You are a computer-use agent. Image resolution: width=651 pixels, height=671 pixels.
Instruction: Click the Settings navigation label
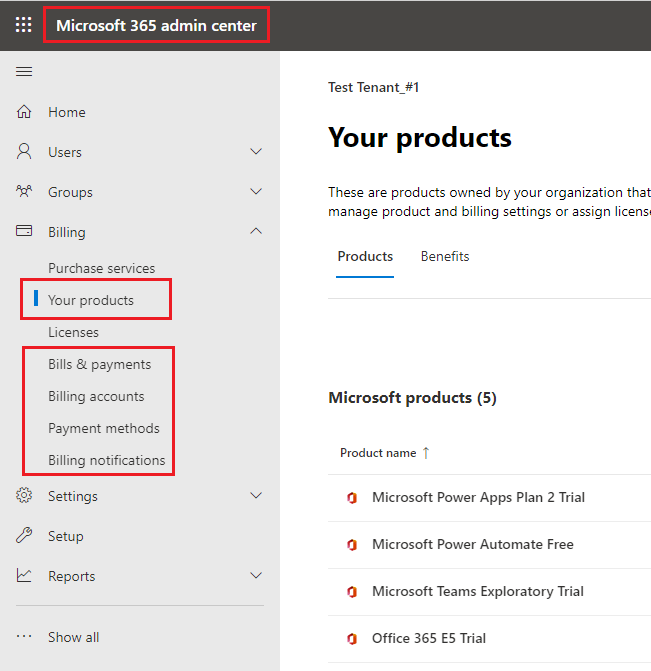[x=73, y=496]
